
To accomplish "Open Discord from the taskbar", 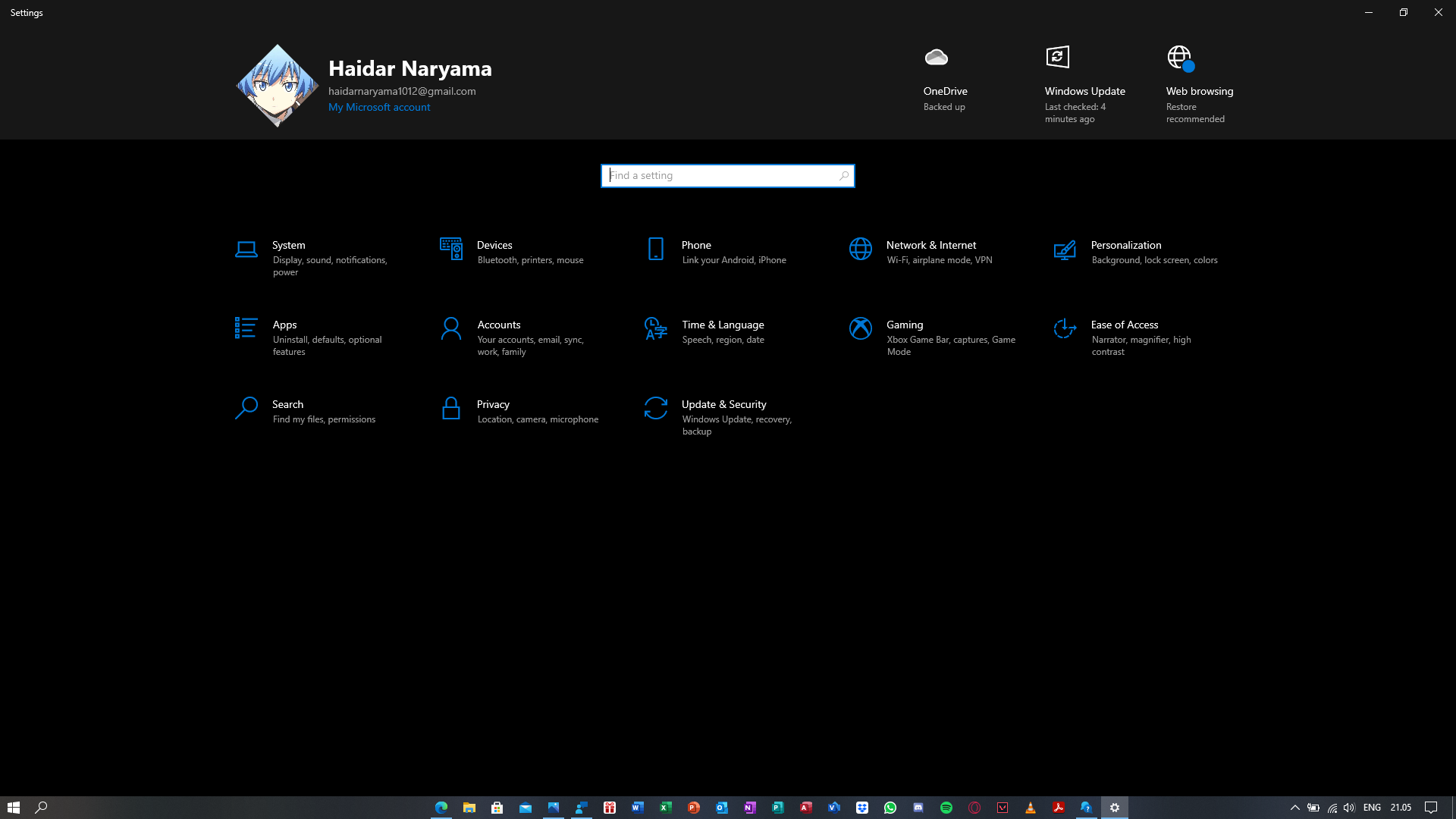I will tap(918, 808).
